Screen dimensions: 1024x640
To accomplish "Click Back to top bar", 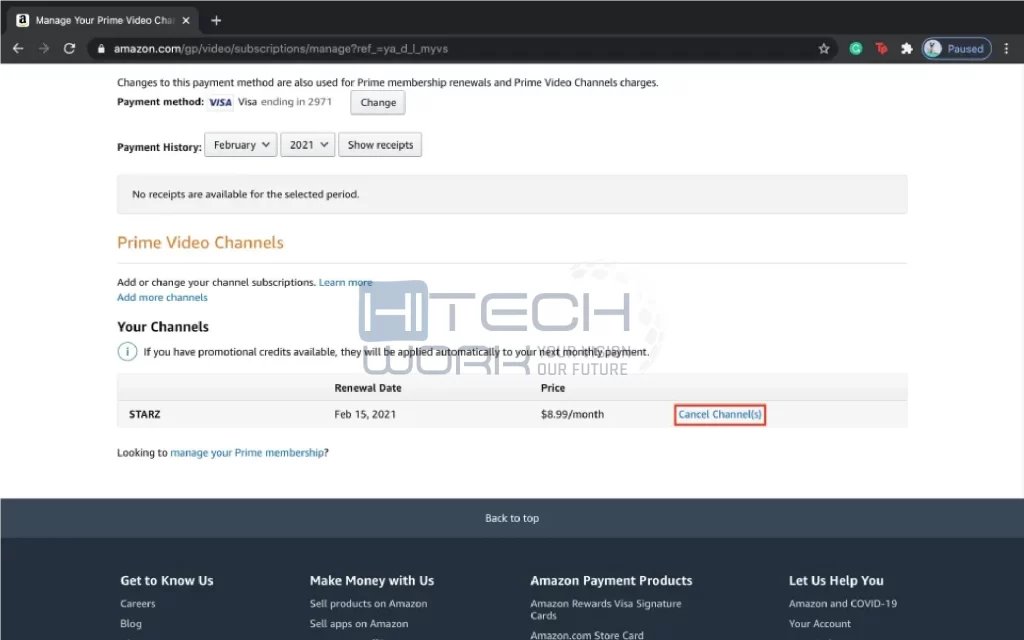I will pyautogui.click(x=512, y=518).
